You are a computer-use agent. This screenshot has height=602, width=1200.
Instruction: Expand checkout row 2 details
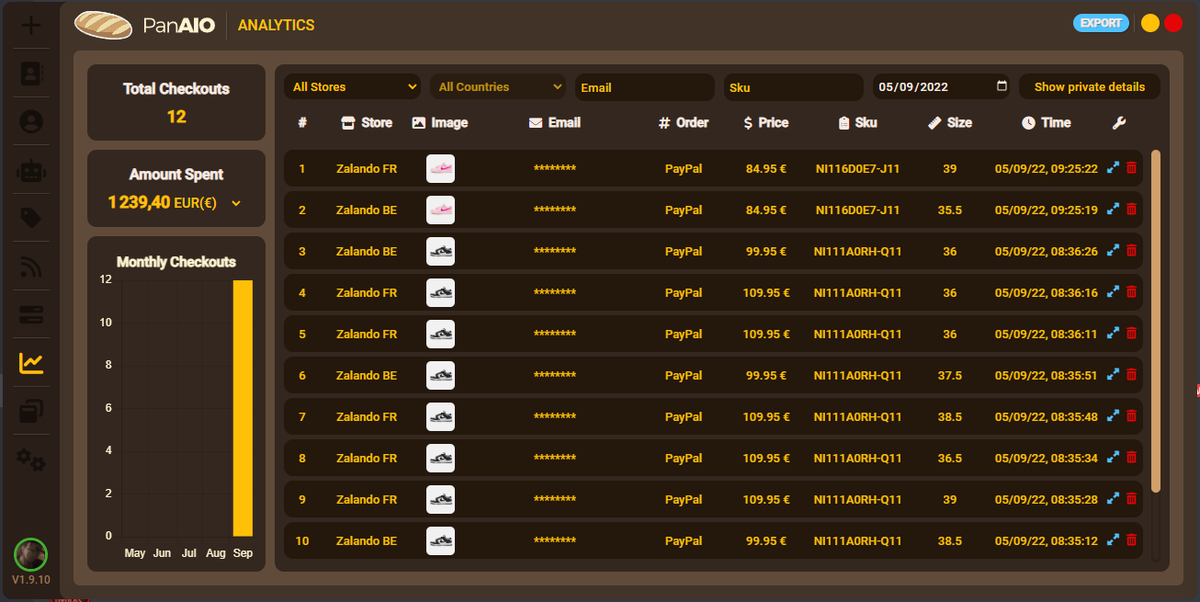1113,210
